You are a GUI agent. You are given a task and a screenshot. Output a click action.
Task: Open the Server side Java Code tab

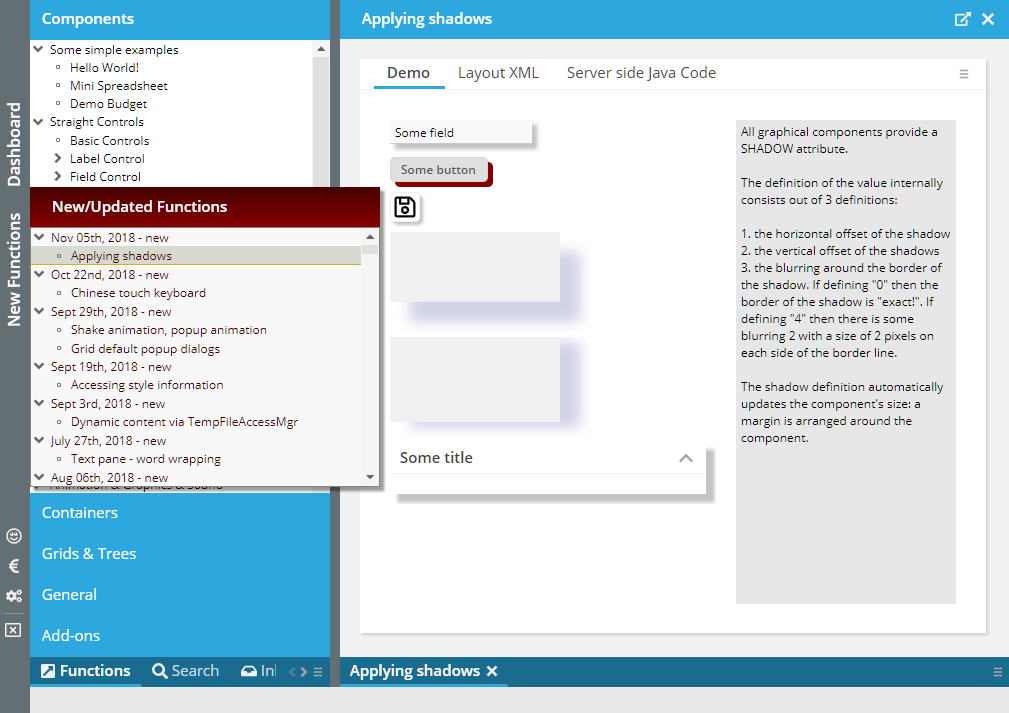point(641,73)
